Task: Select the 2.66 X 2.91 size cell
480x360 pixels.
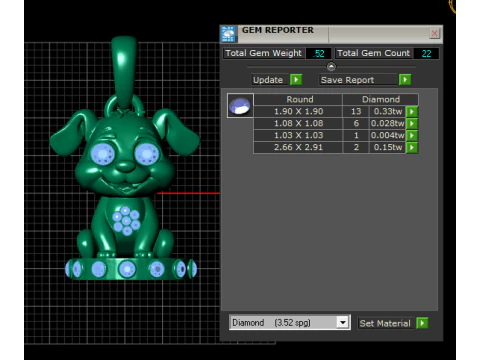Action: [x=298, y=147]
